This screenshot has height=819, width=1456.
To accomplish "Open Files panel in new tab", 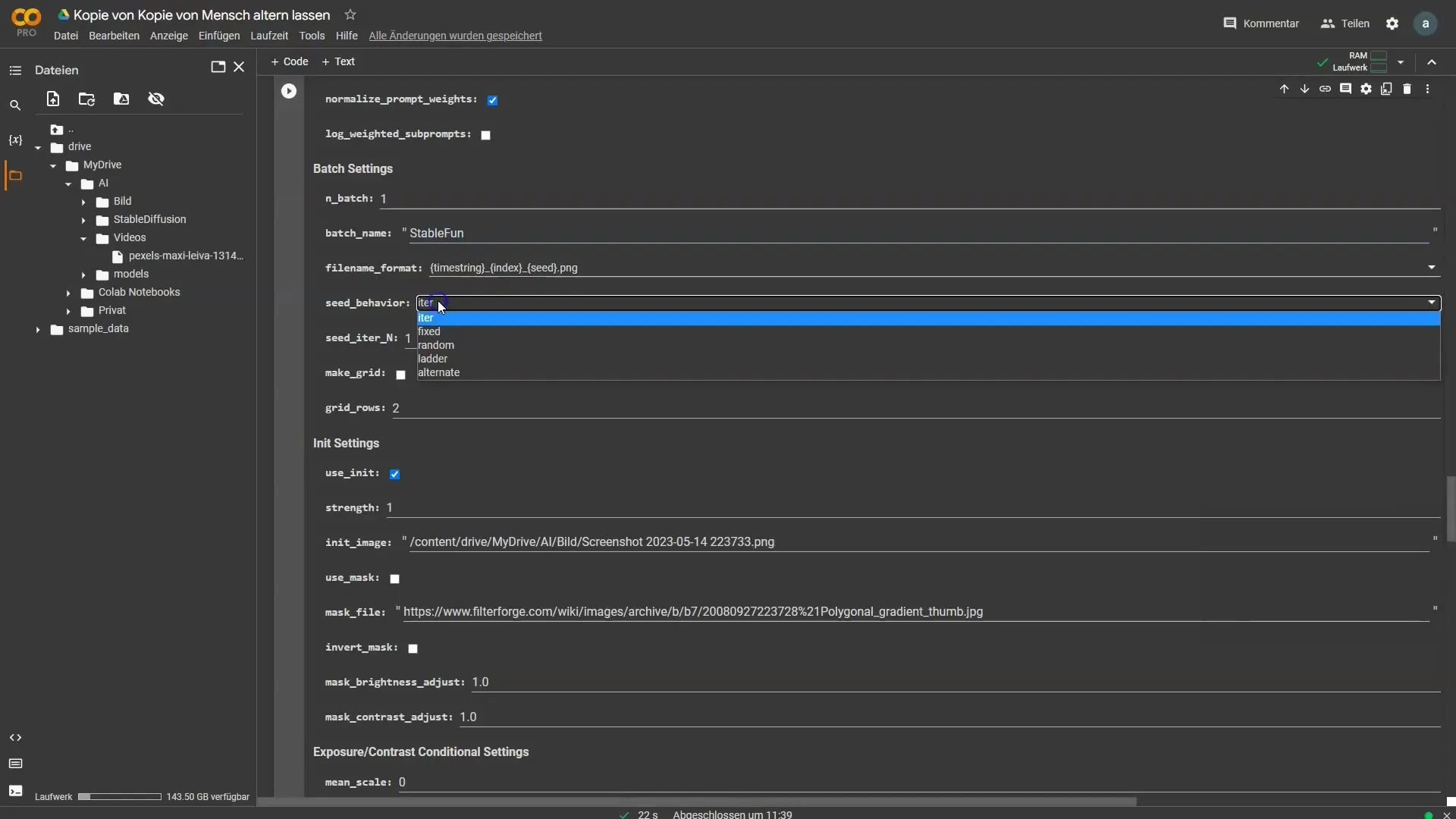I will point(218,67).
